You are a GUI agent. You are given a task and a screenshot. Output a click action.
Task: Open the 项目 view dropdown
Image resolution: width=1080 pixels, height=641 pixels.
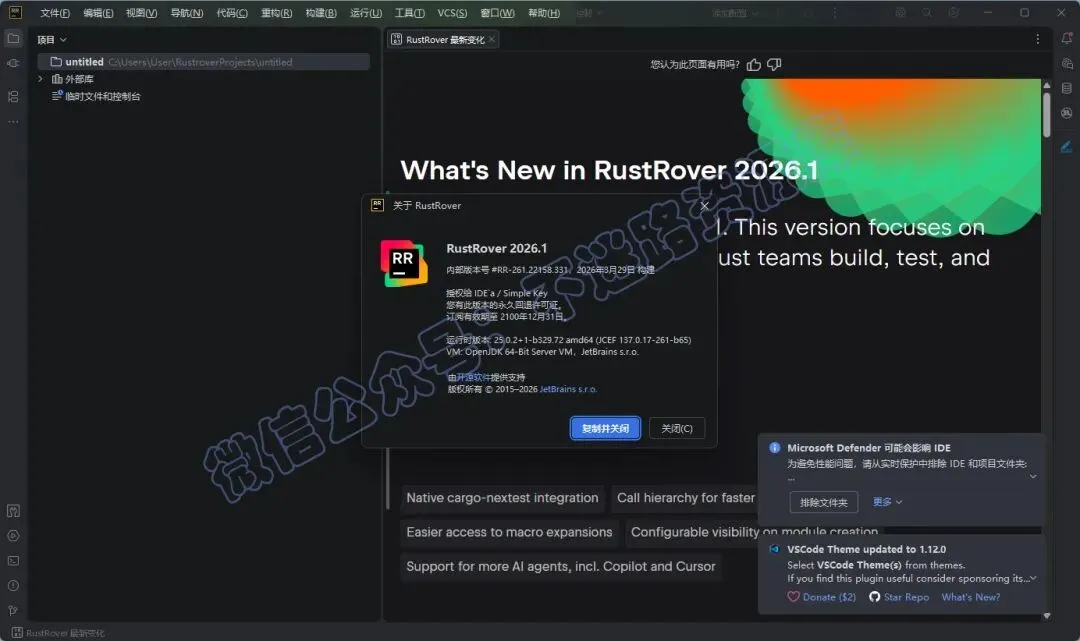52,40
